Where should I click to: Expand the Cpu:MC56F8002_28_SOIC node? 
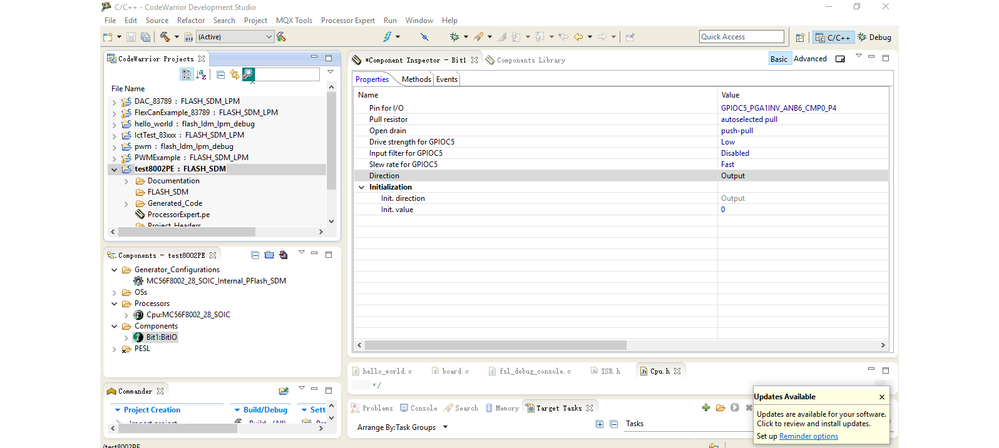pos(126,315)
